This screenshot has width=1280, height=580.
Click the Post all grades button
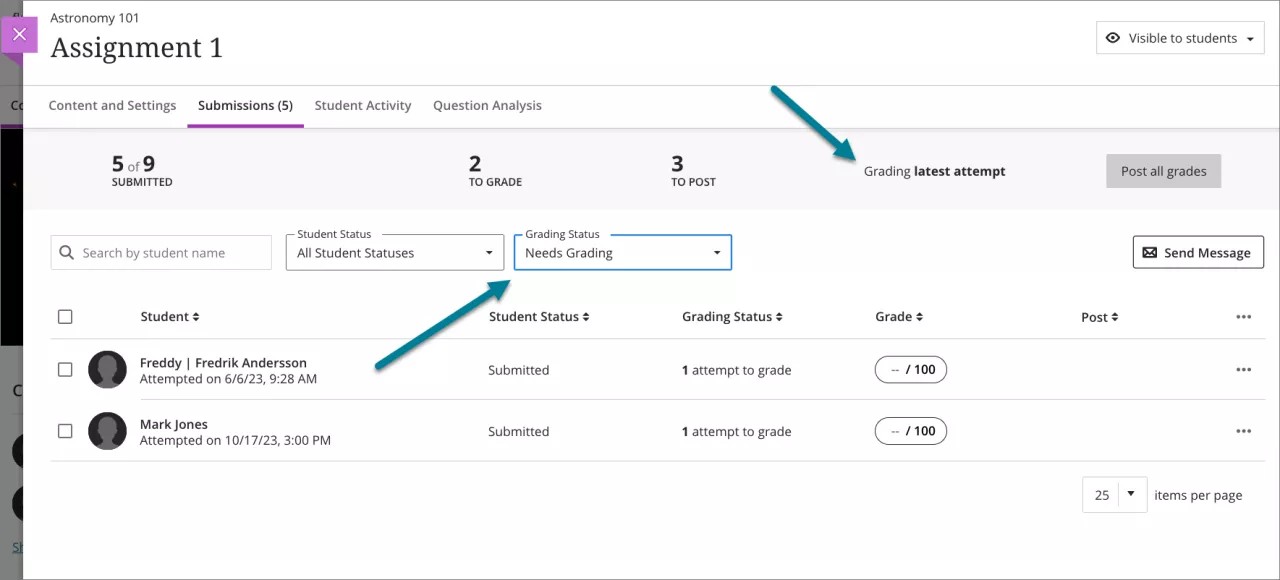[x=1163, y=171]
